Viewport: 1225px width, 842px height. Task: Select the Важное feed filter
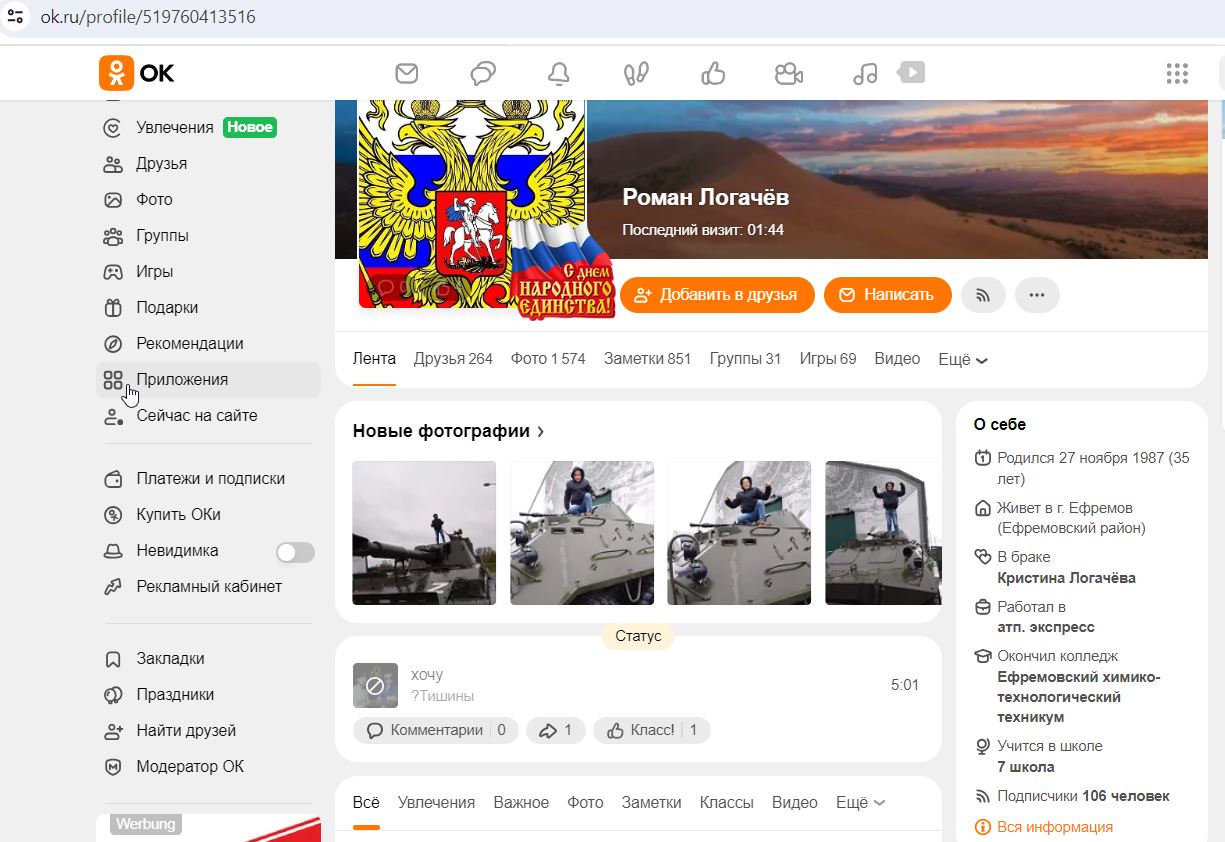coord(521,802)
